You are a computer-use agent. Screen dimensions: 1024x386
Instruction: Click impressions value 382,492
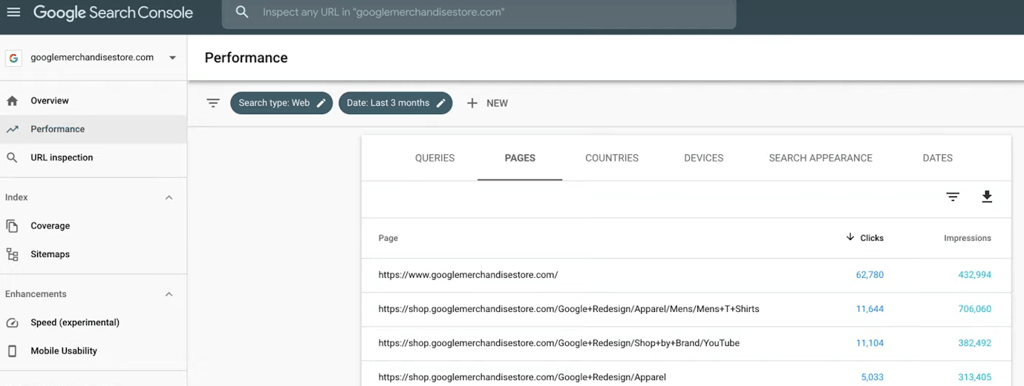pyautogui.click(x=975, y=343)
